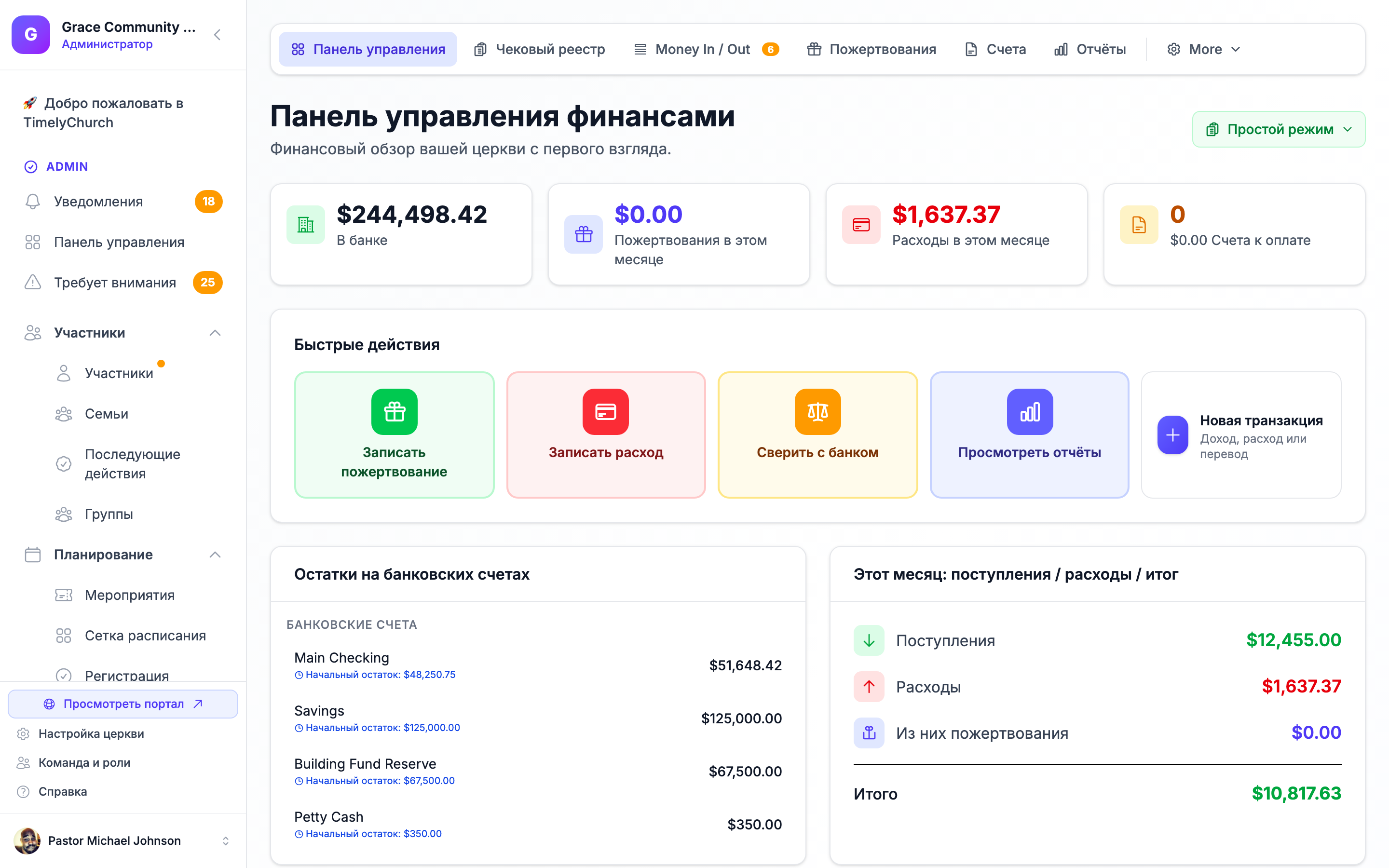The width and height of the screenshot is (1389, 868).
Task: Collapse the sidebar with the arrow
Action: click(x=217, y=35)
